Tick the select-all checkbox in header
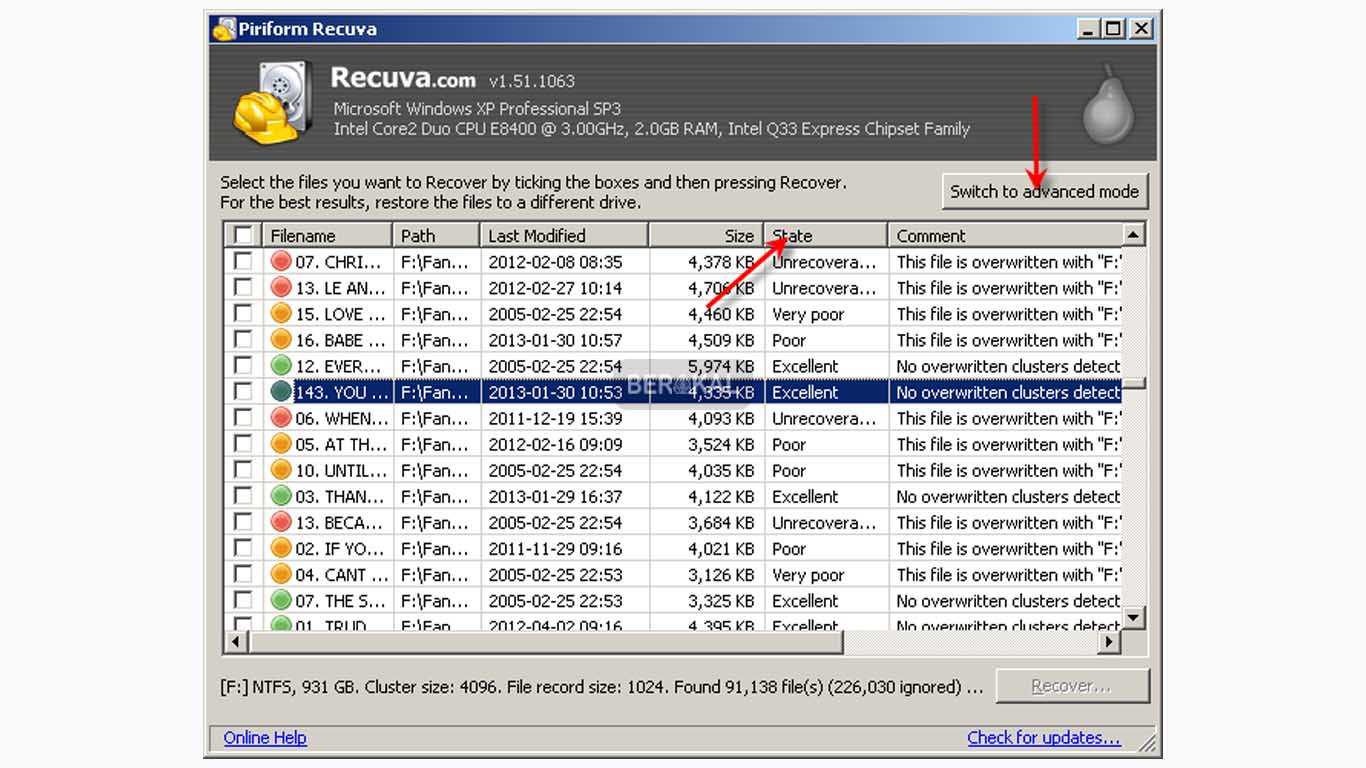This screenshot has width=1366, height=768. tap(243, 236)
